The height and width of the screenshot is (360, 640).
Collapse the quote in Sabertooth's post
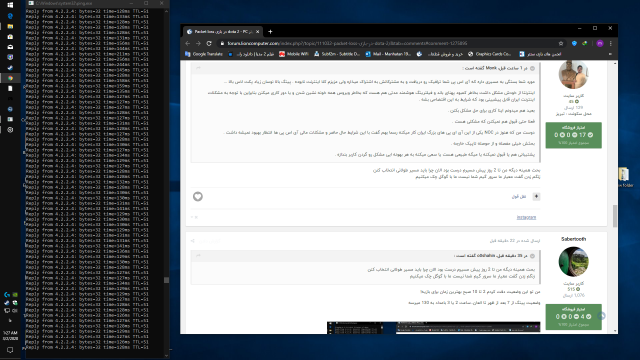click(x=532, y=256)
